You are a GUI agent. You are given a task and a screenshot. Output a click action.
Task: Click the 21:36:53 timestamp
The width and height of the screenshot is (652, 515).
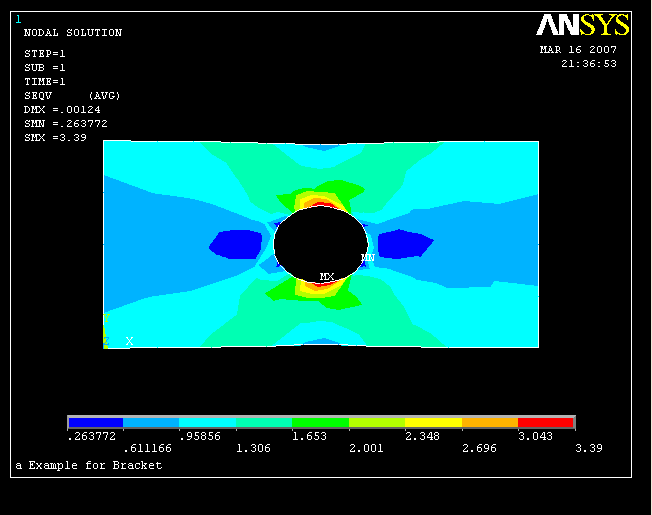coord(589,64)
